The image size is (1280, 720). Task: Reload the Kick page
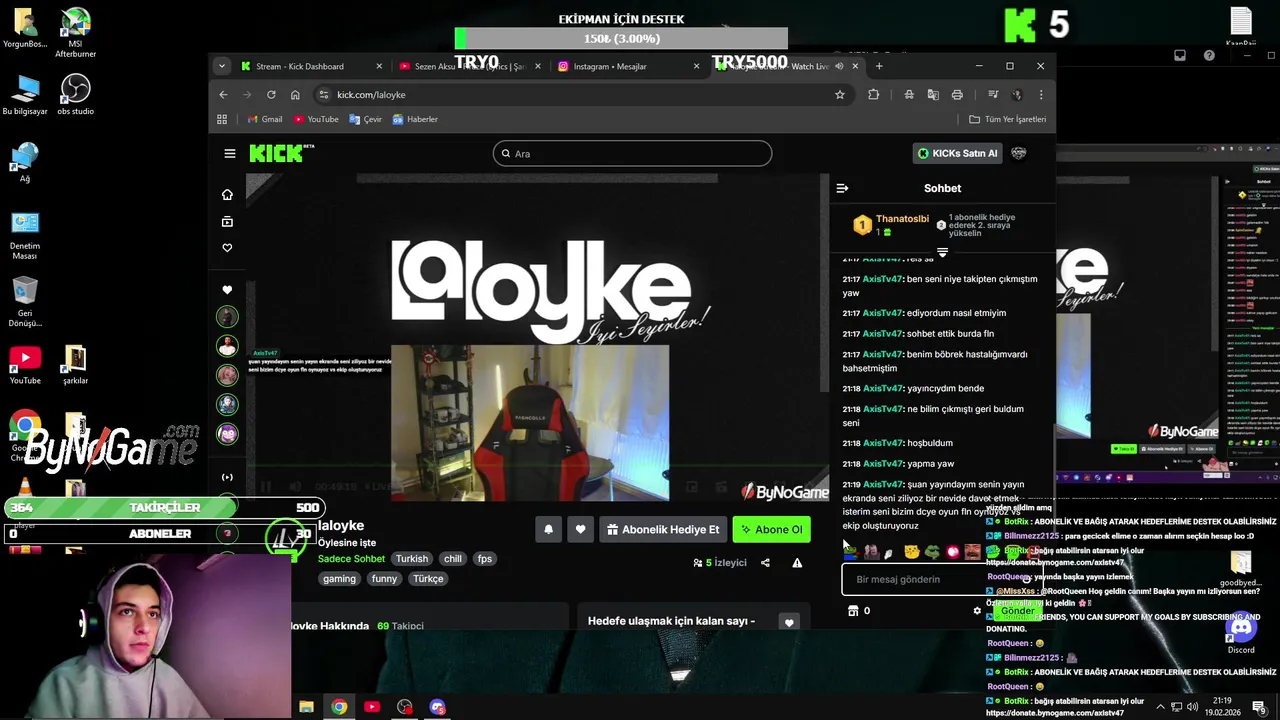(271, 94)
